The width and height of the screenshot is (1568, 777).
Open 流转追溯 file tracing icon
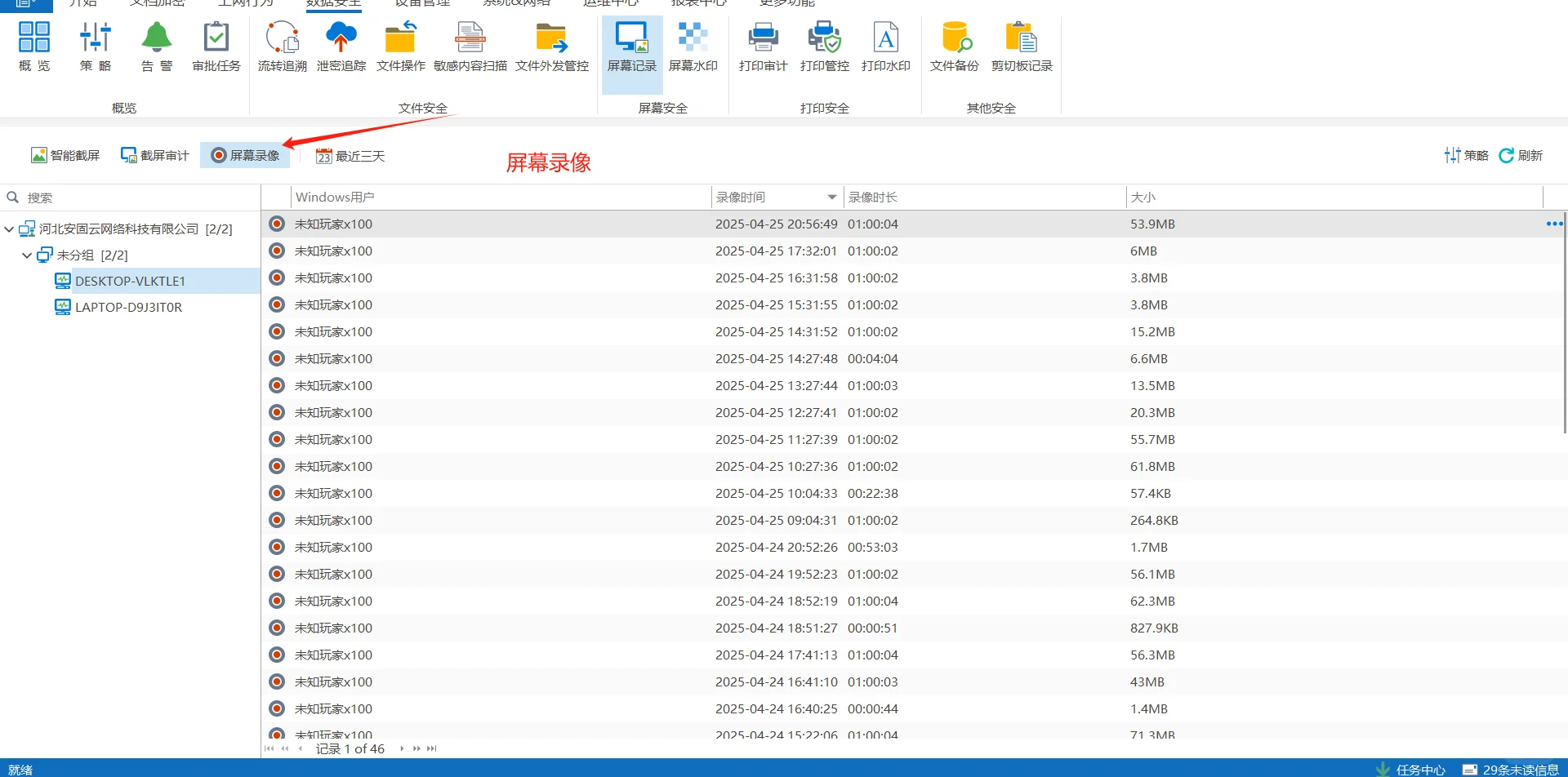click(x=282, y=47)
